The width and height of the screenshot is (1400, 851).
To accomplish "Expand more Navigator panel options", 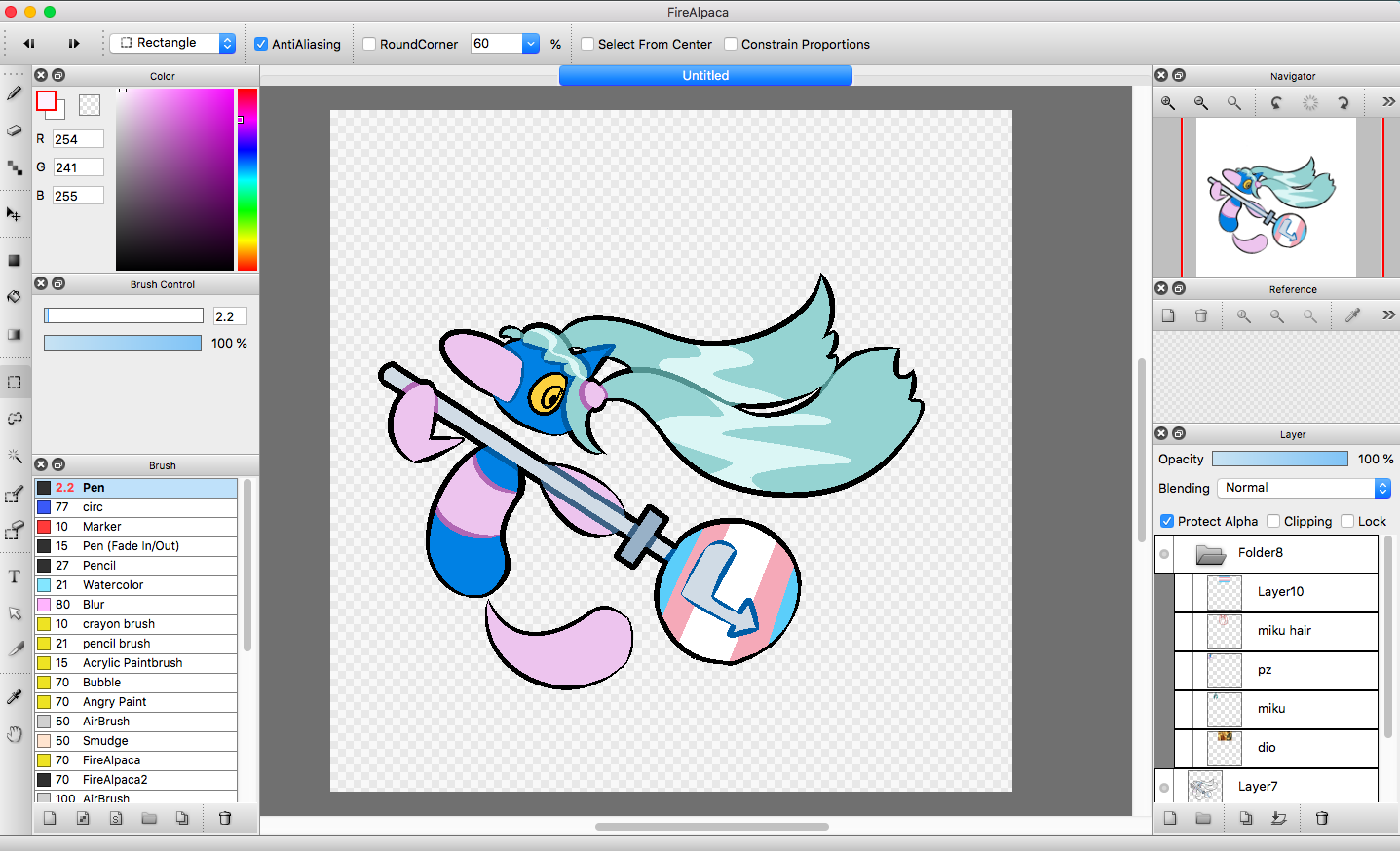I will [1388, 101].
